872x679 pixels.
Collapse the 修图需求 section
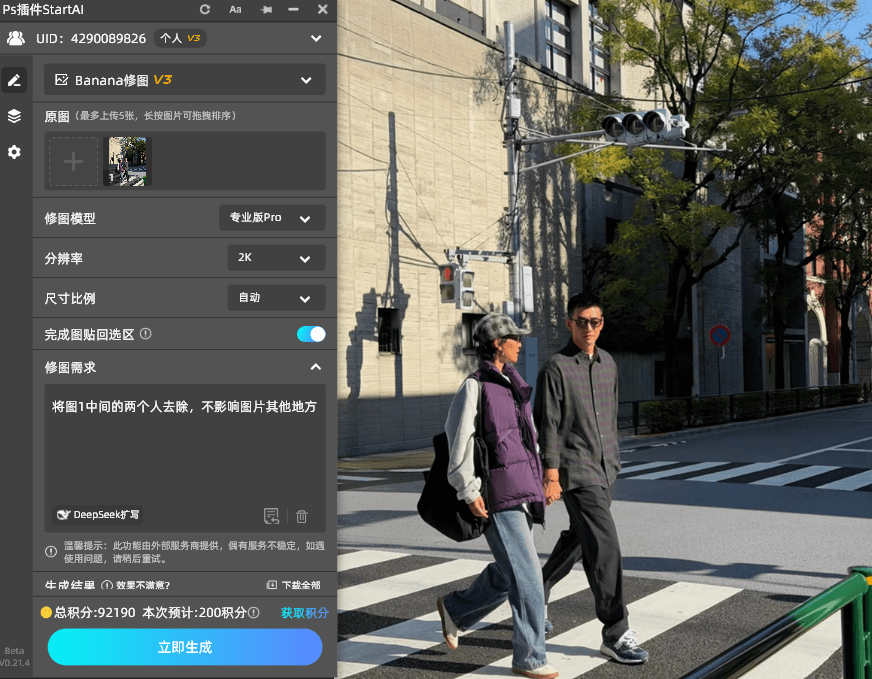(316, 367)
